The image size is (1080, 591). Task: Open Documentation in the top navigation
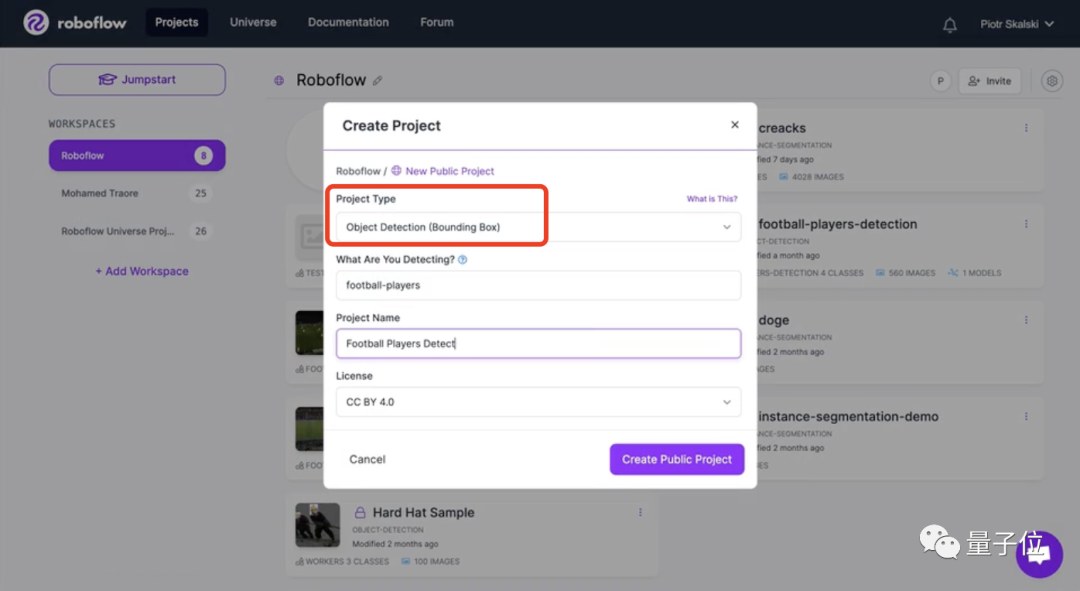point(348,22)
